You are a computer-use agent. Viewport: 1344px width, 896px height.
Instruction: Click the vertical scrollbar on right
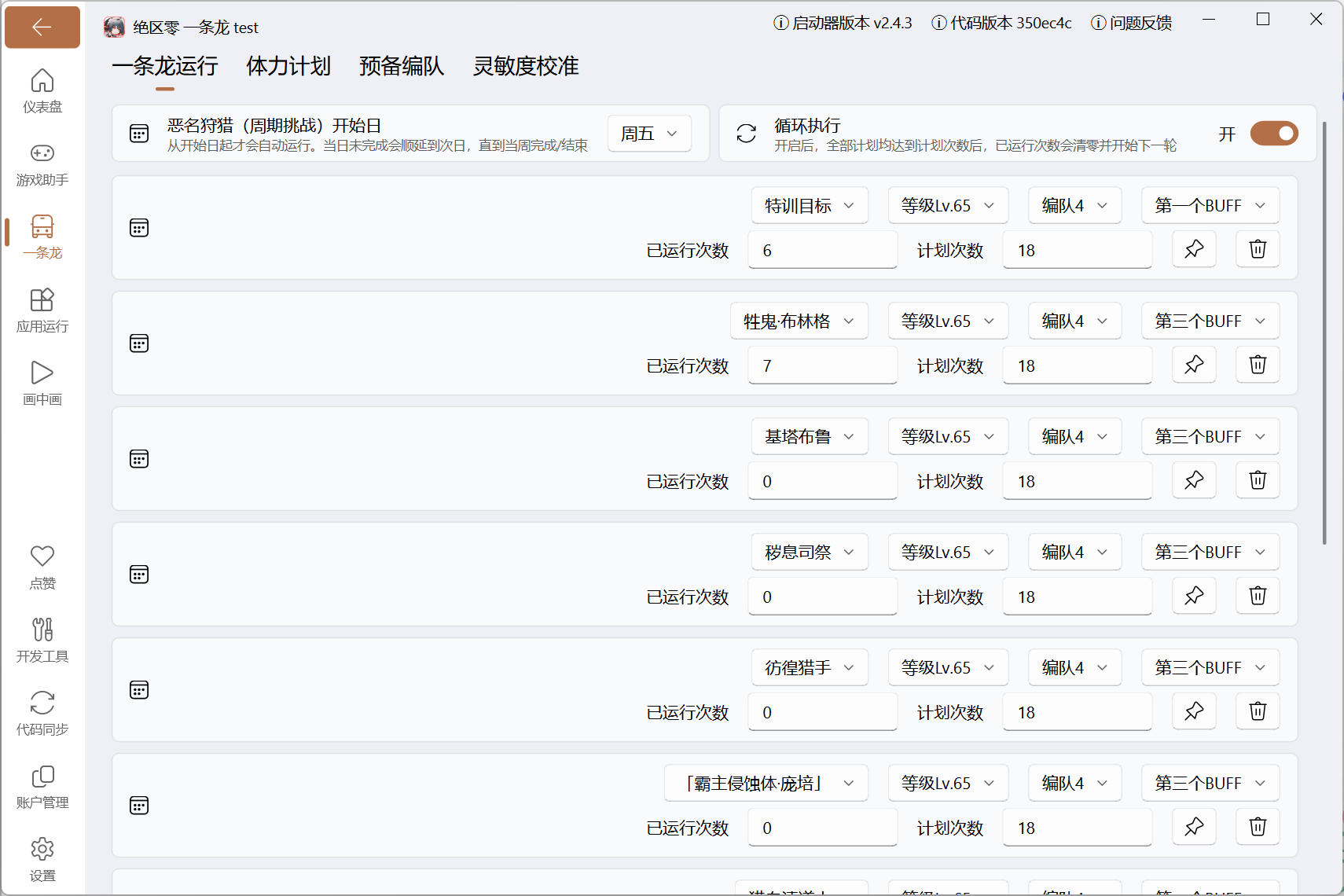(x=1324, y=332)
